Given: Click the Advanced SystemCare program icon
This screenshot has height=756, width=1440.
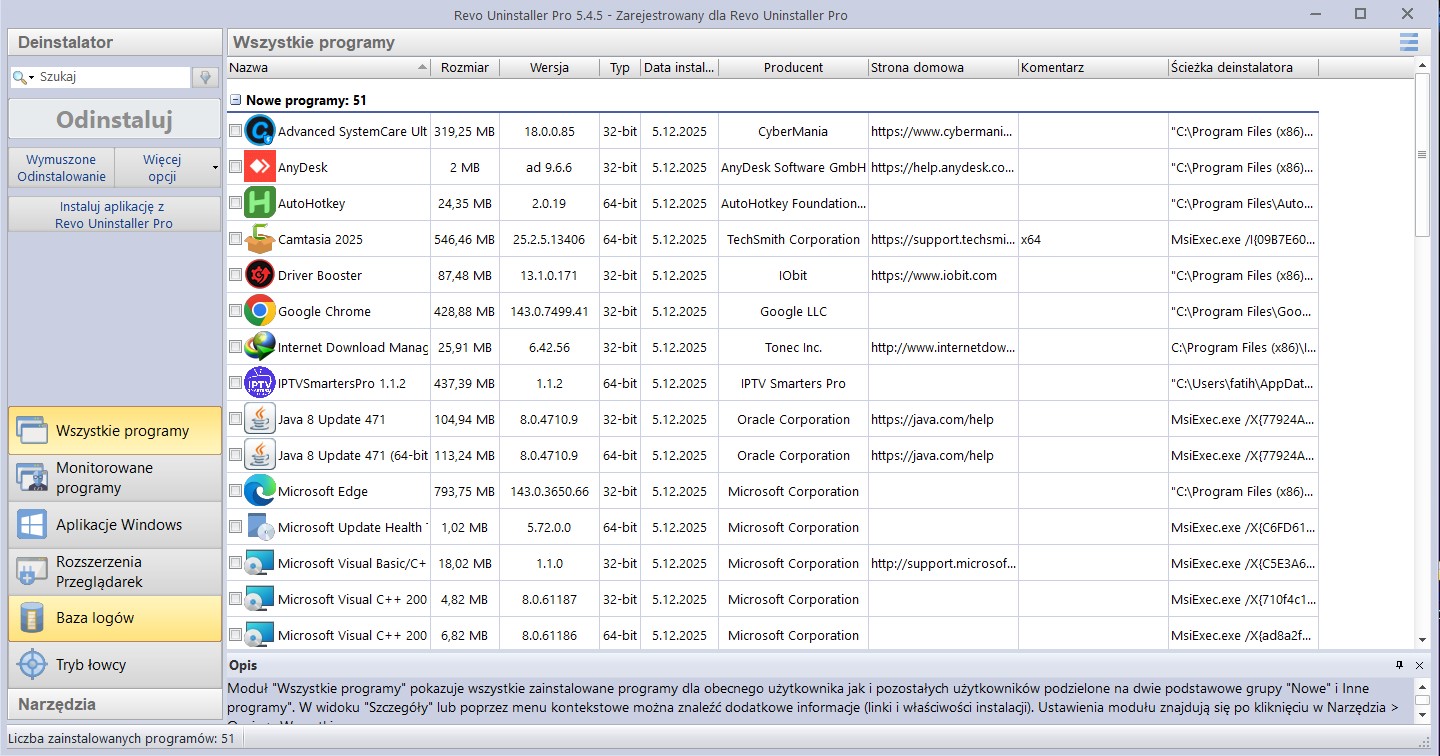Looking at the screenshot, I should (x=260, y=131).
